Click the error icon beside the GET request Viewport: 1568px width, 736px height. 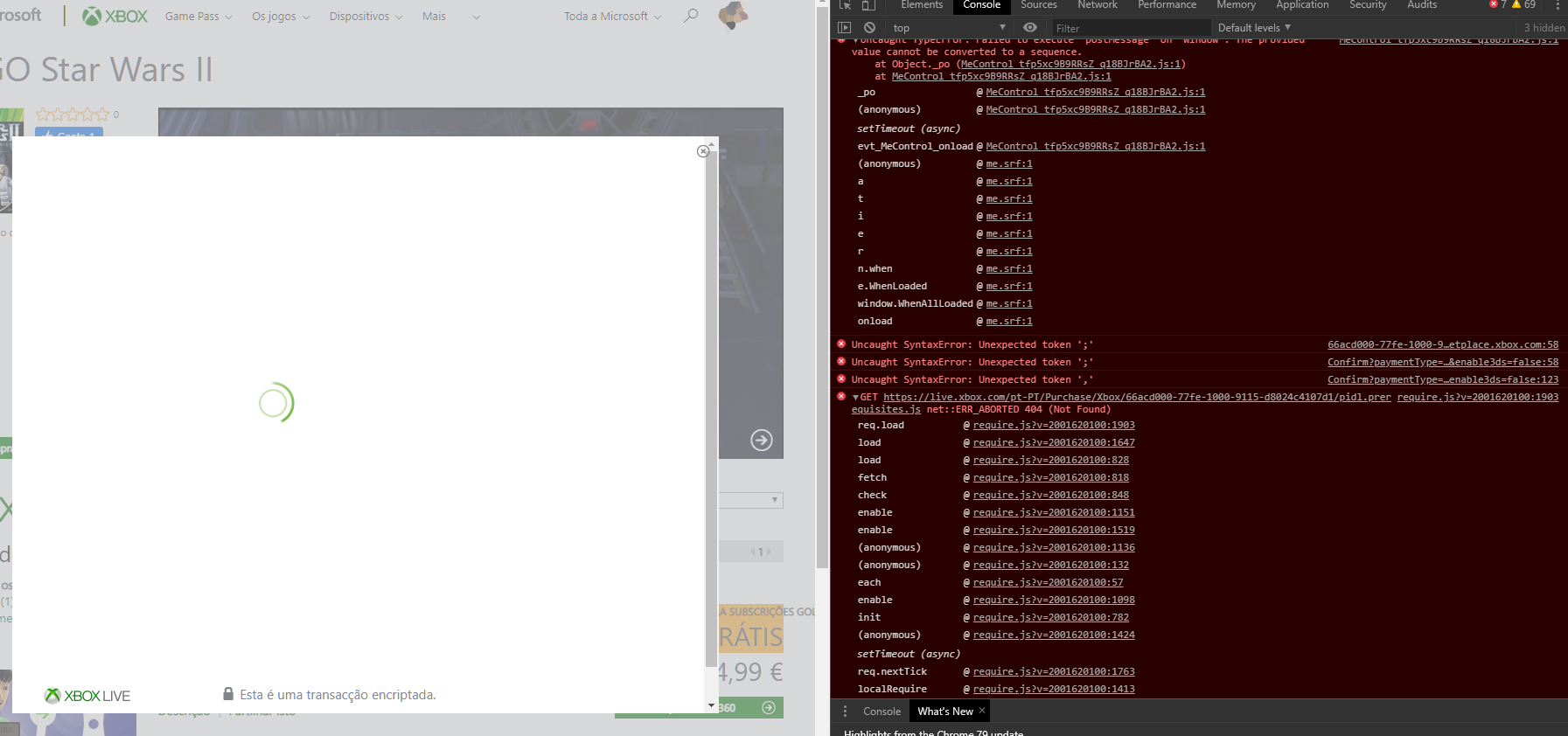point(841,397)
